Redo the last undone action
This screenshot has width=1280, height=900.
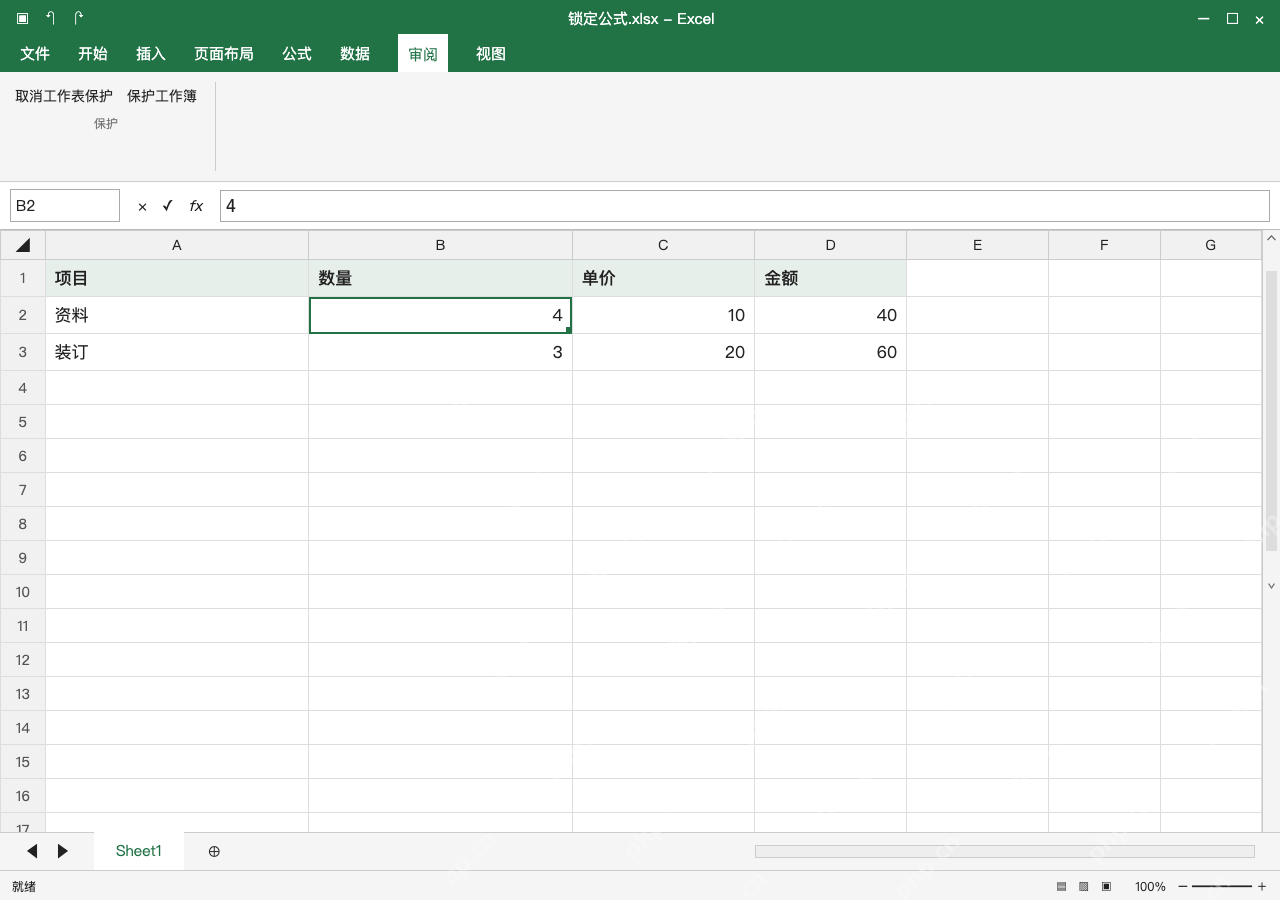coord(79,19)
